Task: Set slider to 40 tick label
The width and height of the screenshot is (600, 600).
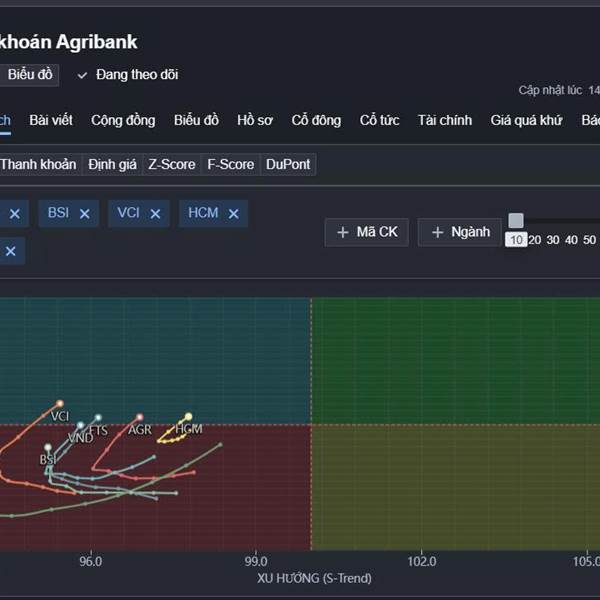Action: pos(571,240)
